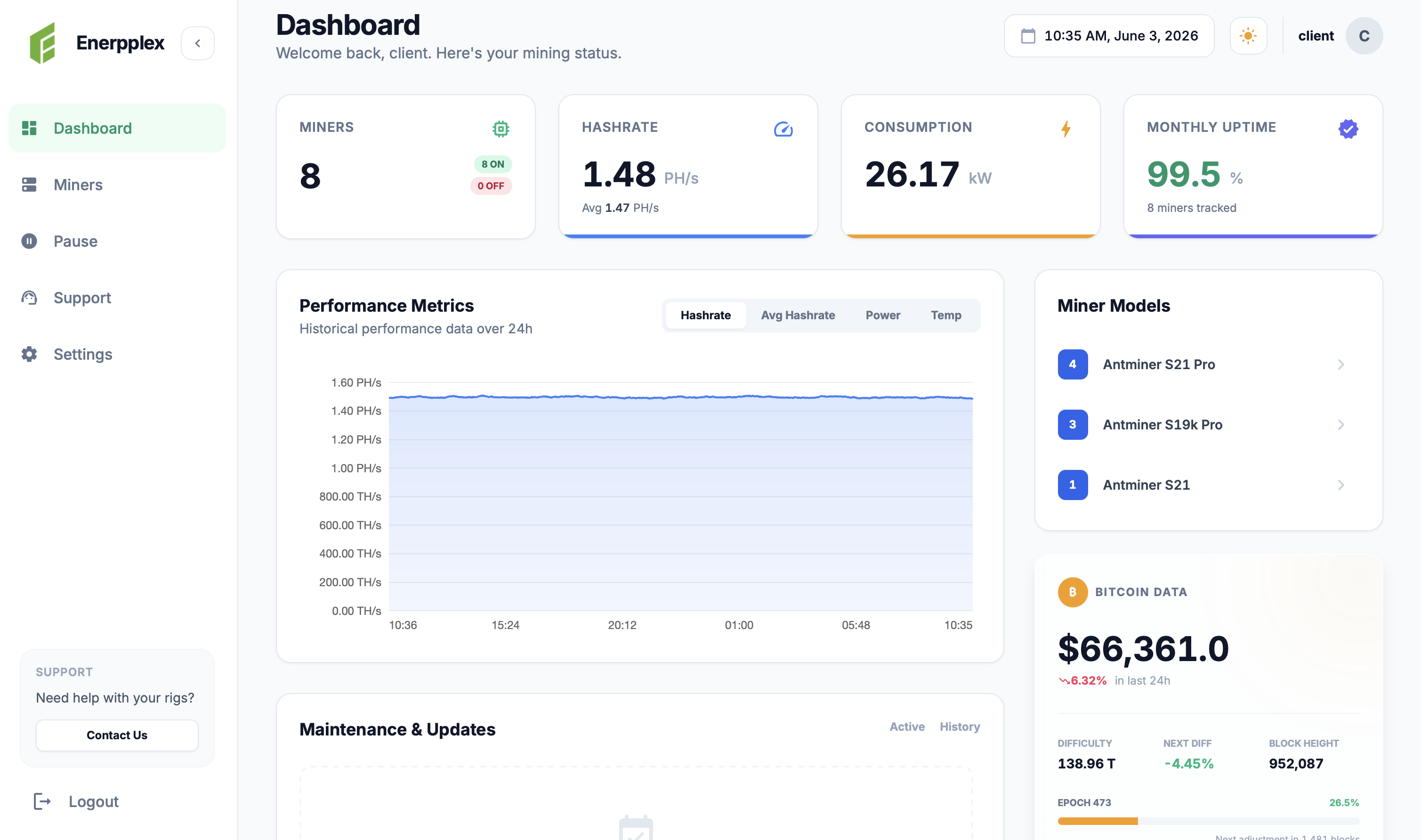Open the Antminer S21 Pro row
The width and height of the screenshot is (1421, 840).
tap(1208, 364)
